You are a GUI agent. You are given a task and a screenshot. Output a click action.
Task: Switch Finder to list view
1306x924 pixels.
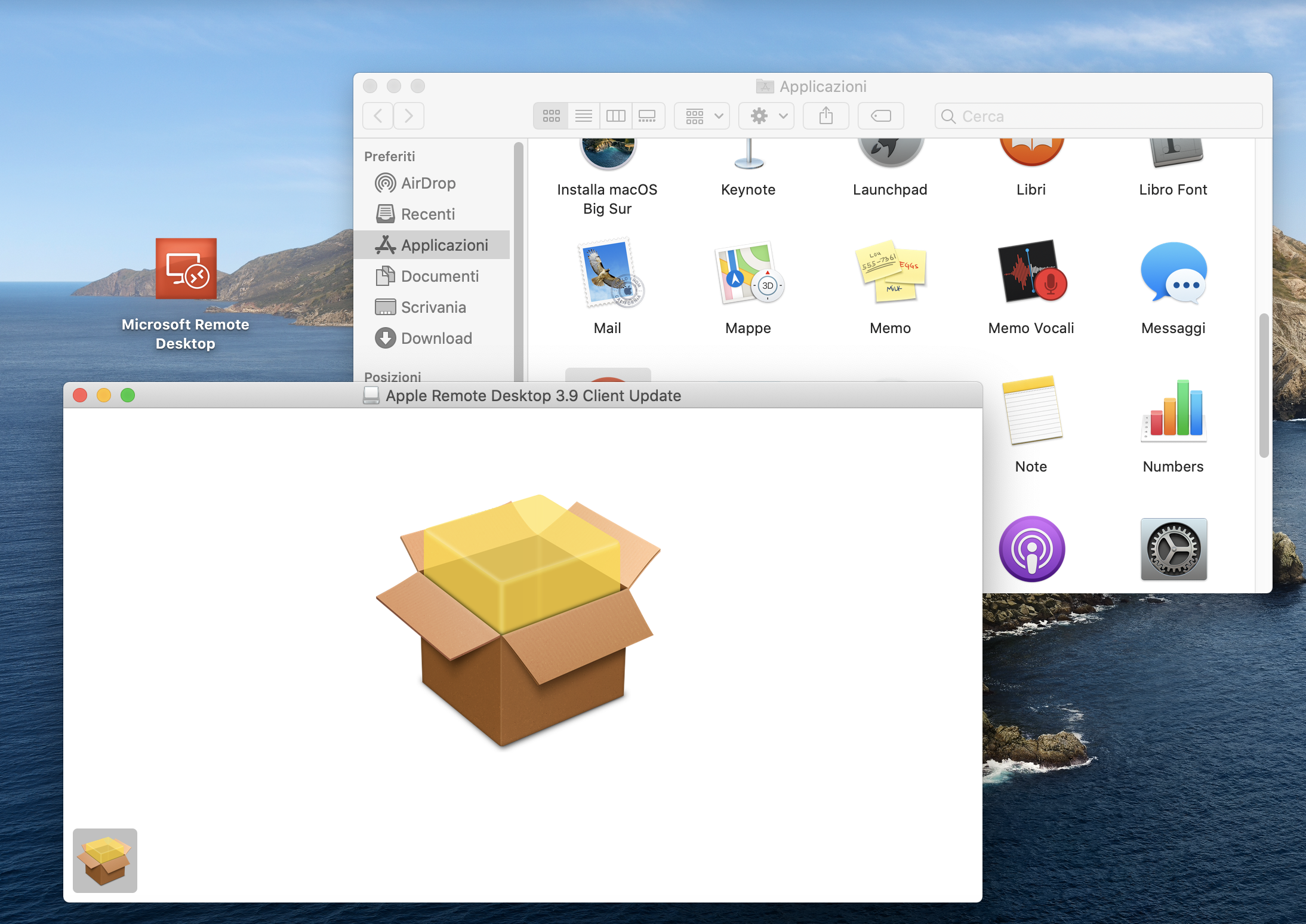pos(583,116)
